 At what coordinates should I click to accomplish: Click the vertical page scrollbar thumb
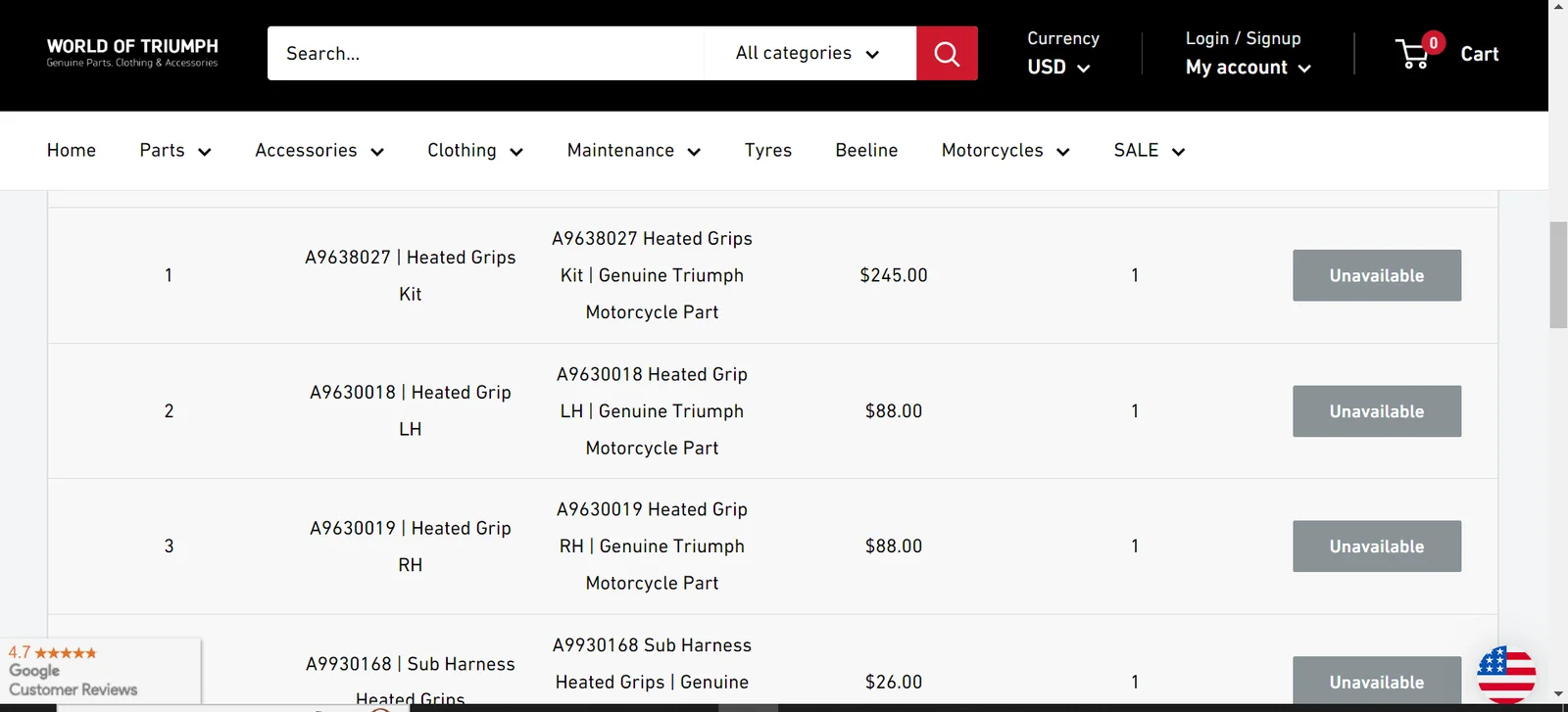[1557, 274]
